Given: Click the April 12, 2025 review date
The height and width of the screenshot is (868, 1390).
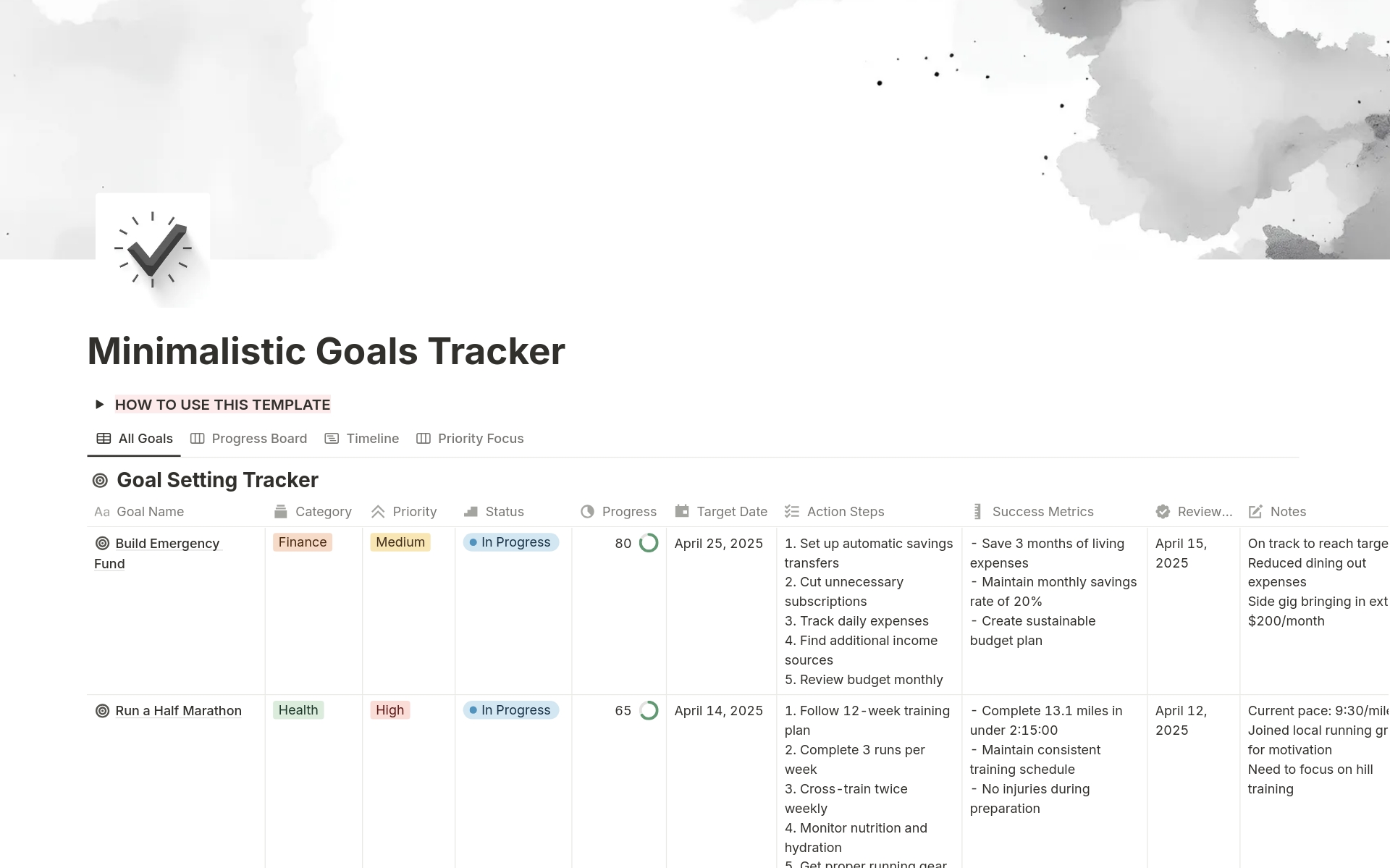Looking at the screenshot, I should pos(1181,720).
